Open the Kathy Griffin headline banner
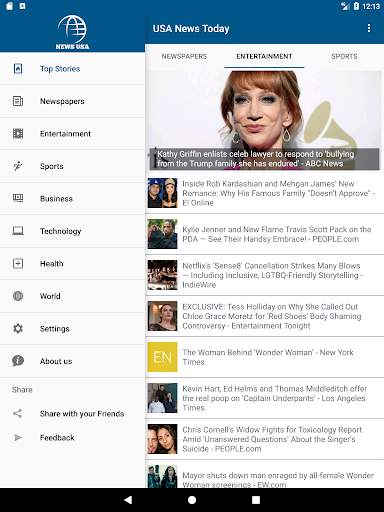Image resolution: width=384 pixels, height=512 pixels. [264, 159]
